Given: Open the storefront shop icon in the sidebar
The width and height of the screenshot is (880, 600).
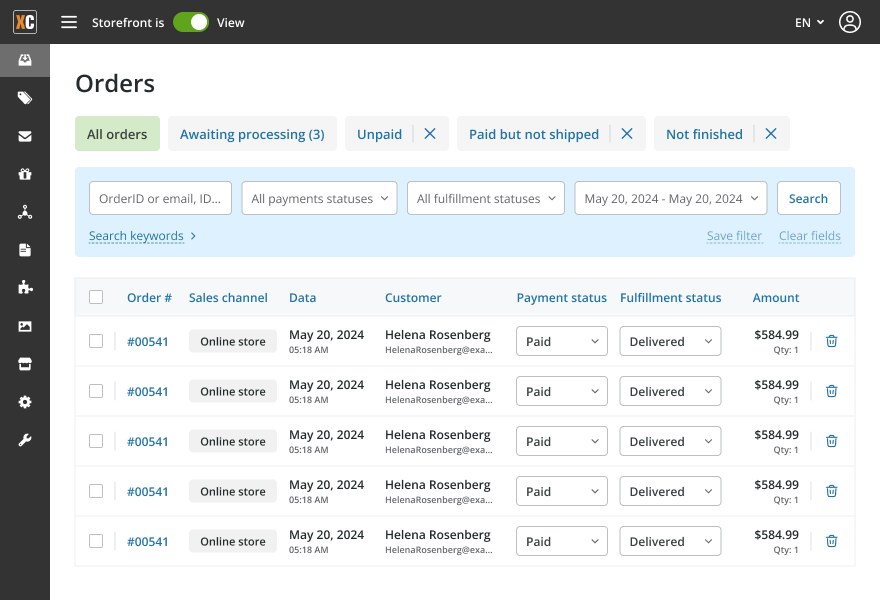Looking at the screenshot, I should pos(25,364).
